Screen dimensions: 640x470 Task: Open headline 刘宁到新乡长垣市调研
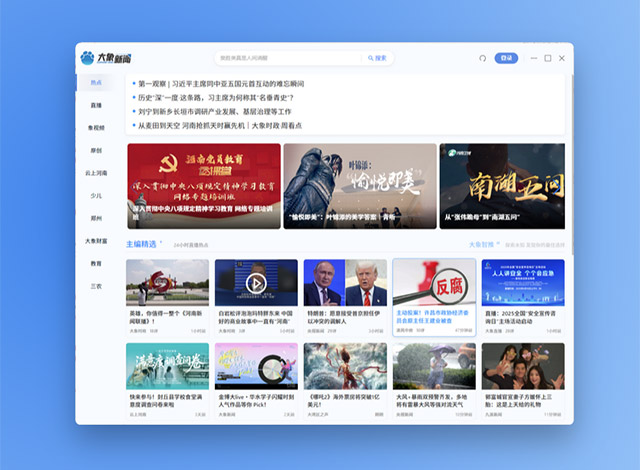[225, 111]
